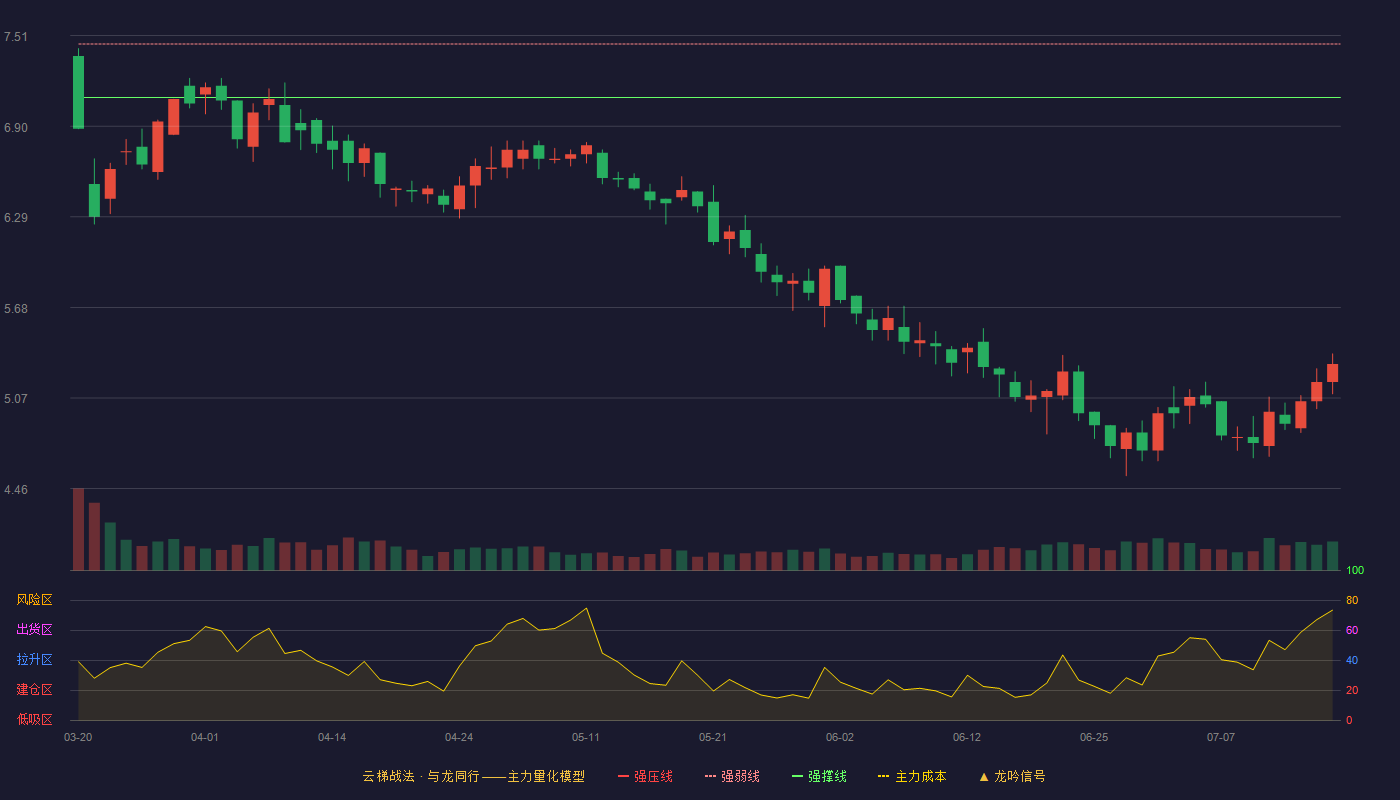1400x800 pixels.
Task: Click the 05-21 date label
Action: pos(713,737)
